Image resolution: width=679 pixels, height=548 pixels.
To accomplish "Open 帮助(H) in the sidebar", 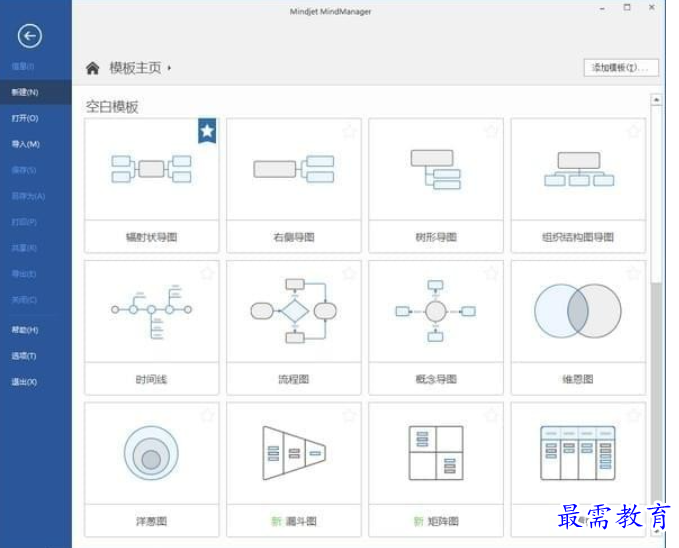I will [25, 330].
